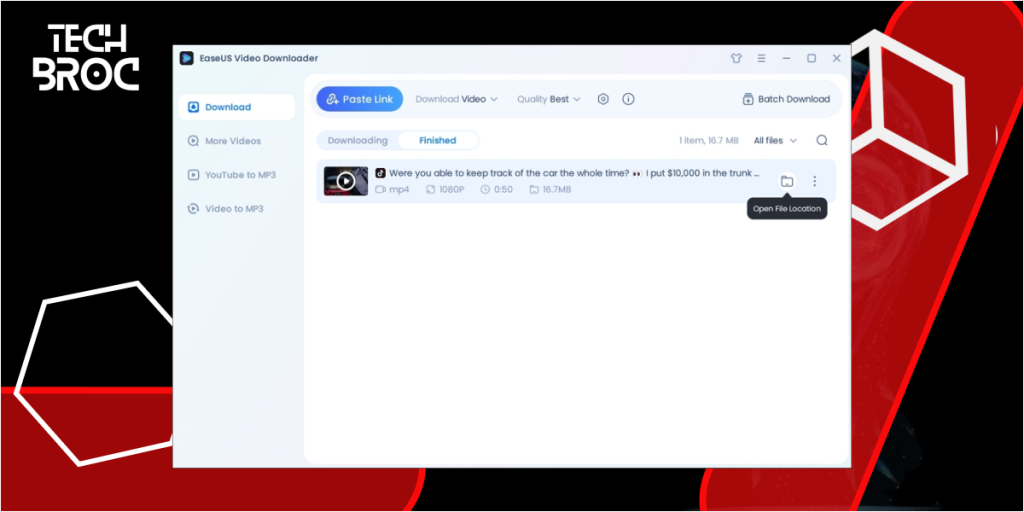The height and width of the screenshot is (512, 1024).
Task: Click the video title 'Were you able to keep track...'
Action: 574,173
